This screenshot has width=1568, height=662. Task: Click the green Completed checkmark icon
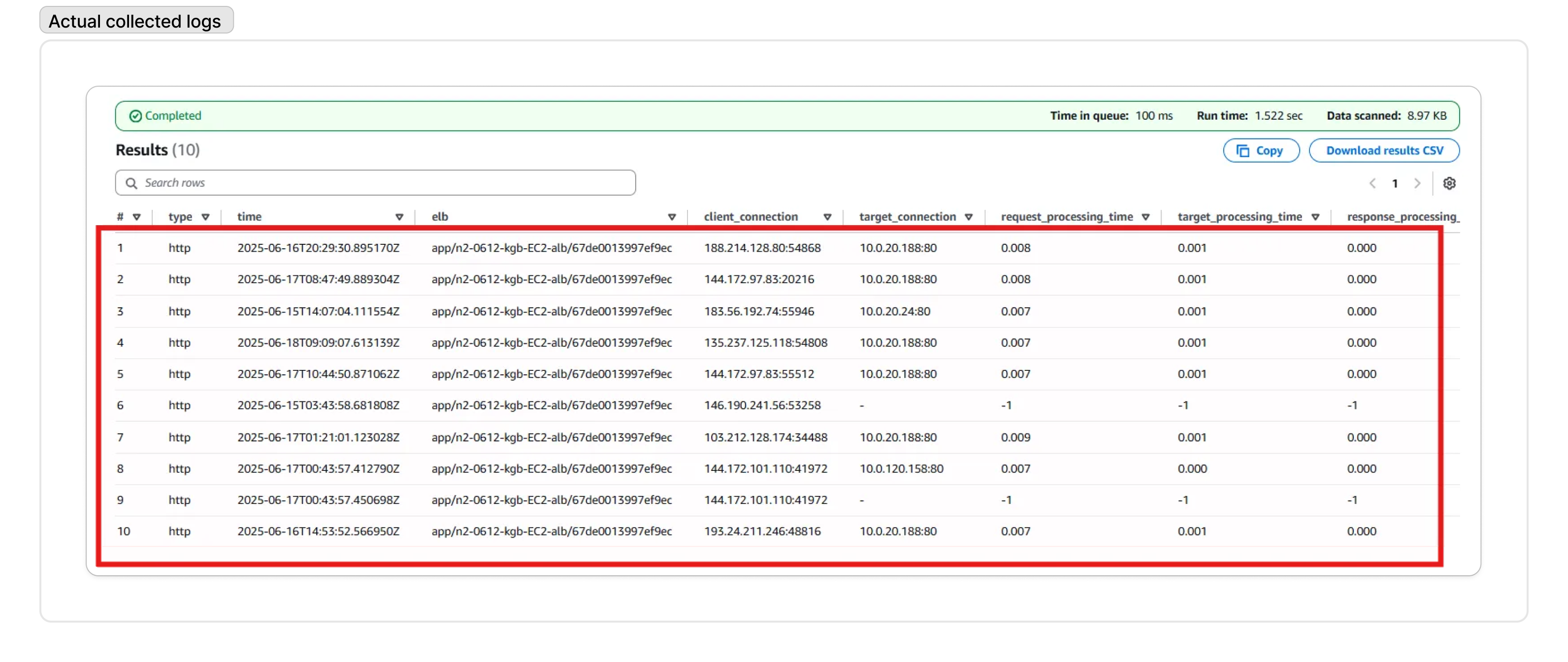(135, 116)
